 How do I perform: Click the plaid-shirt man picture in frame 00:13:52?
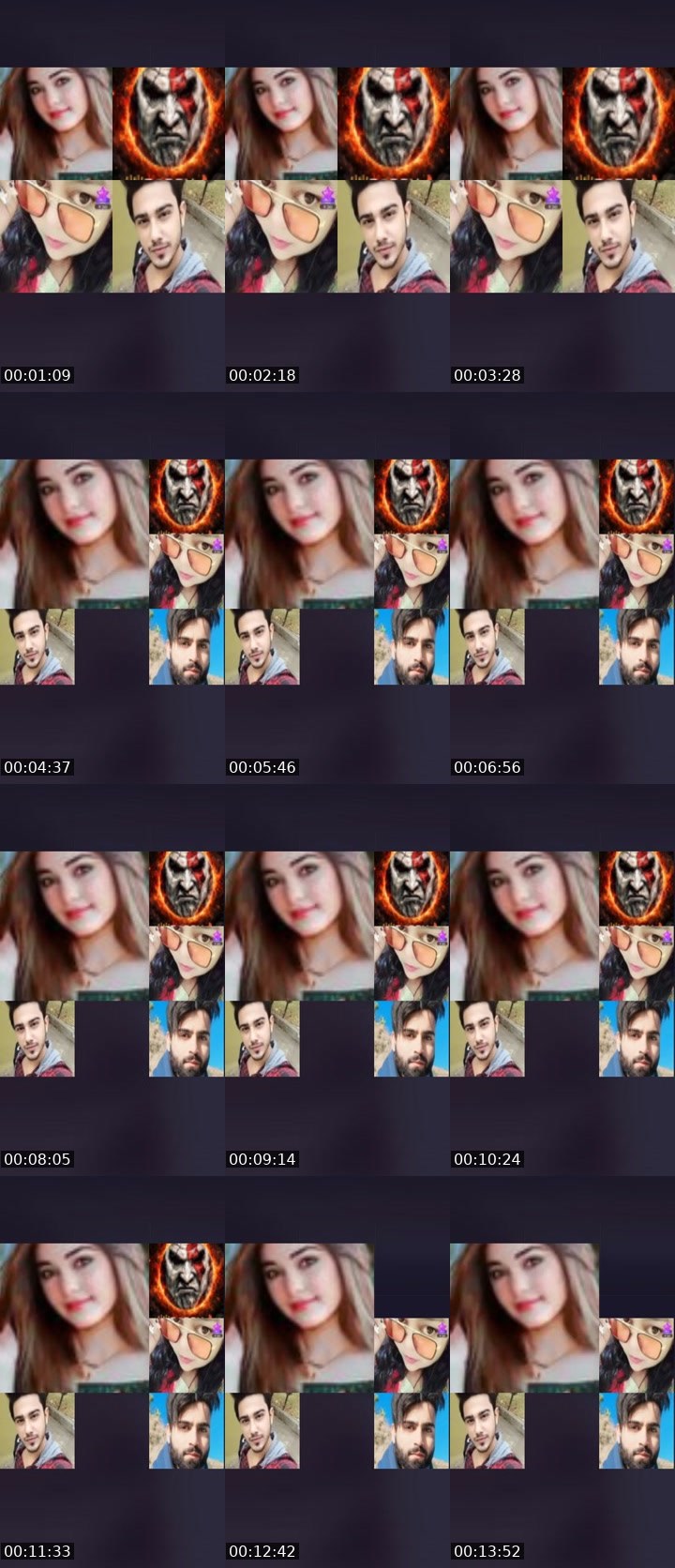tap(487, 1430)
